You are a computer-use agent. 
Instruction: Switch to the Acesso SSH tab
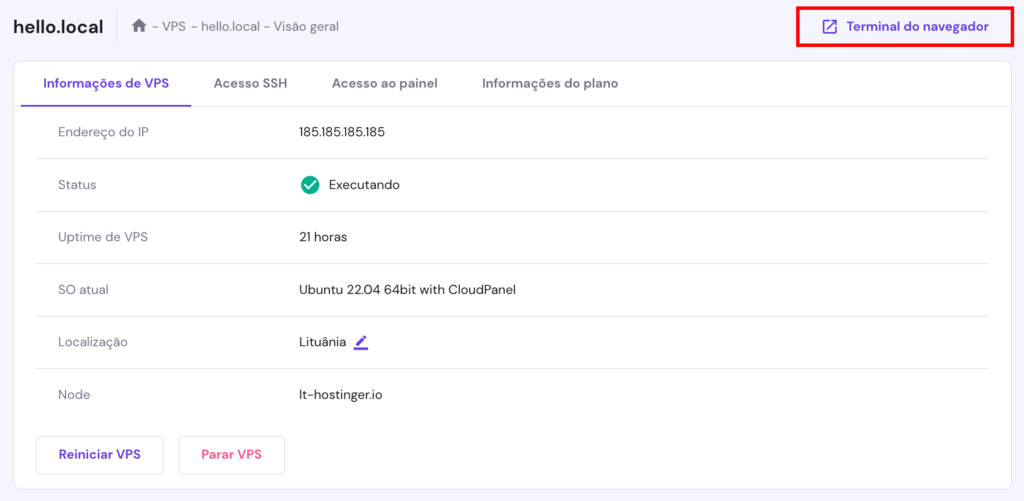[250, 84]
